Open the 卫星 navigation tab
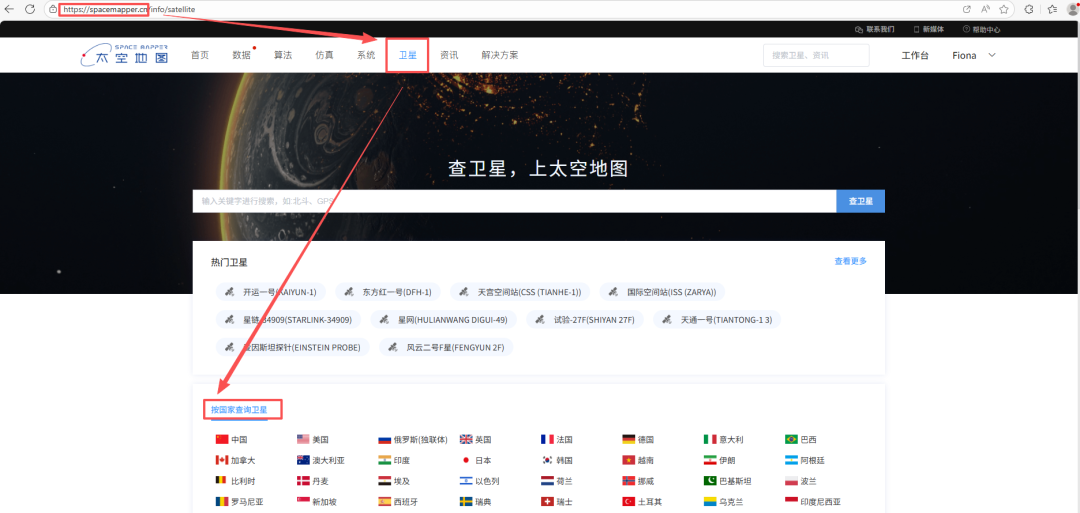This screenshot has width=1080, height=513. coord(407,55)
